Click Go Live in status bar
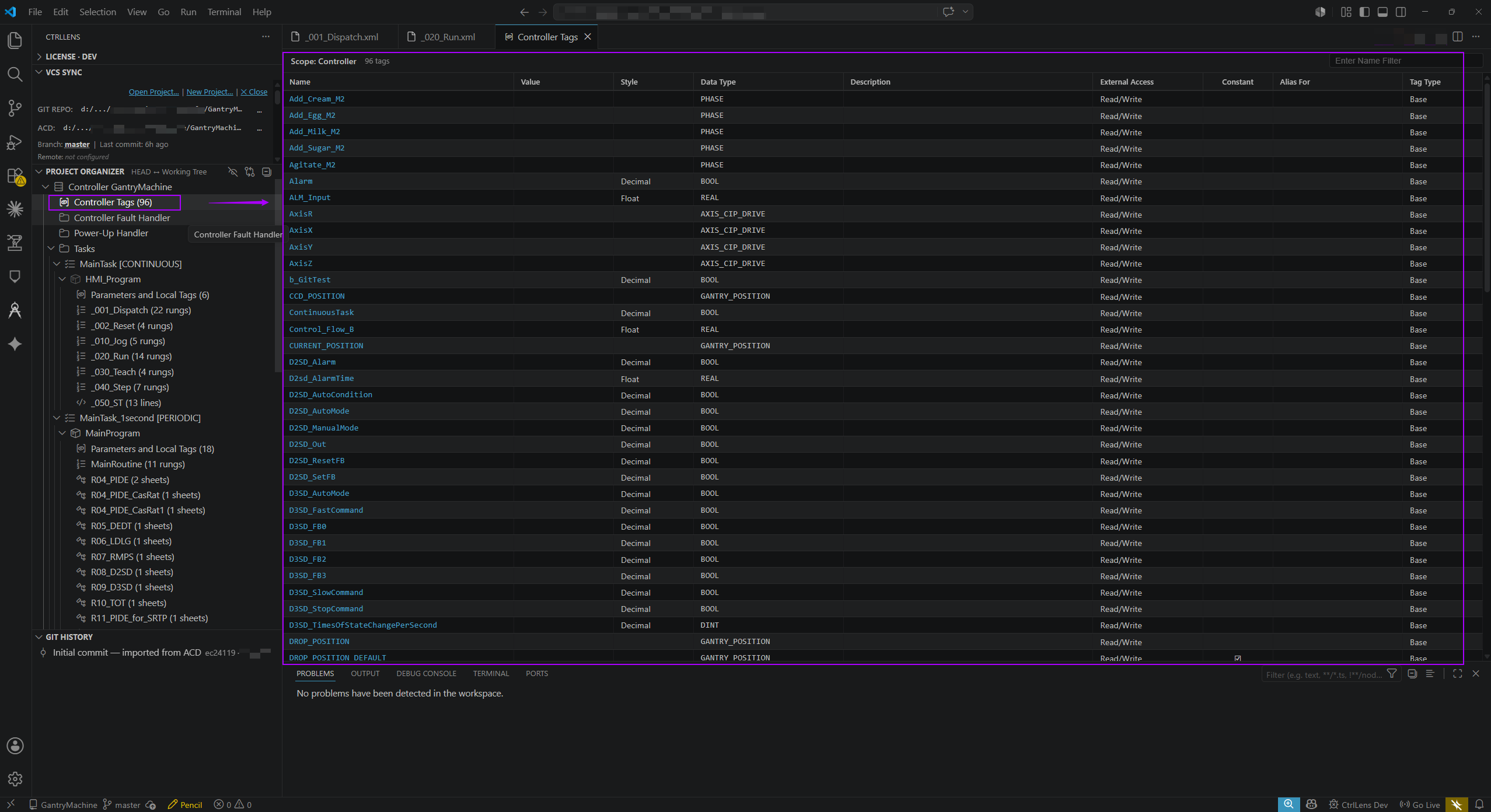1491x812 pixels. pos(1420,804)
